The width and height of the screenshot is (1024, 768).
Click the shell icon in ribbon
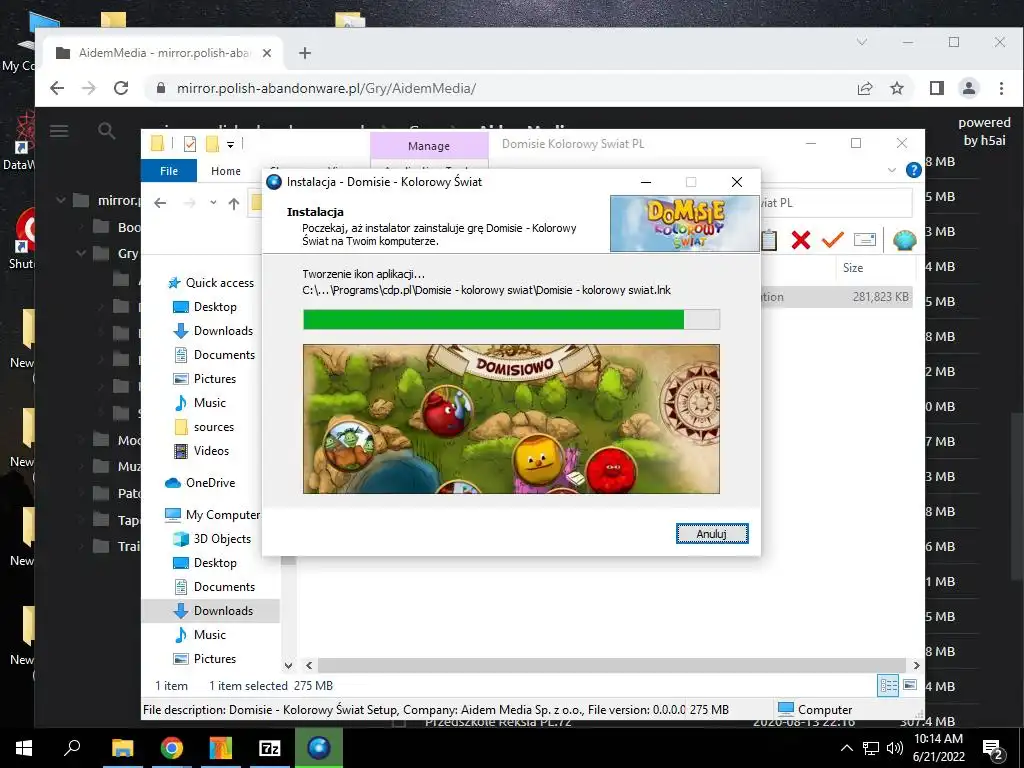[x=904, y=240]
